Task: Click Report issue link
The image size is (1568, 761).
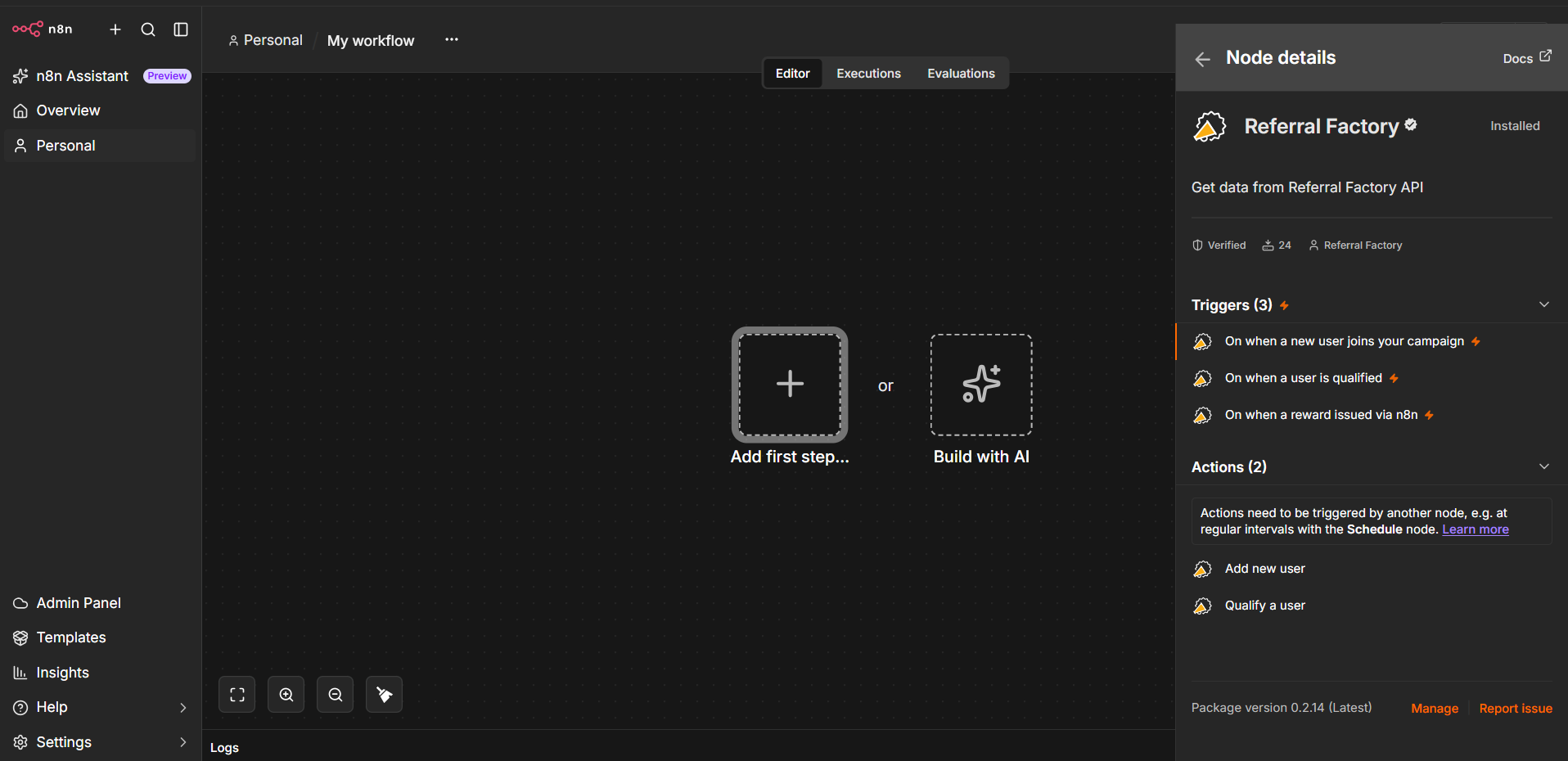Action: pyautogui.click(x=1516, y=709)
